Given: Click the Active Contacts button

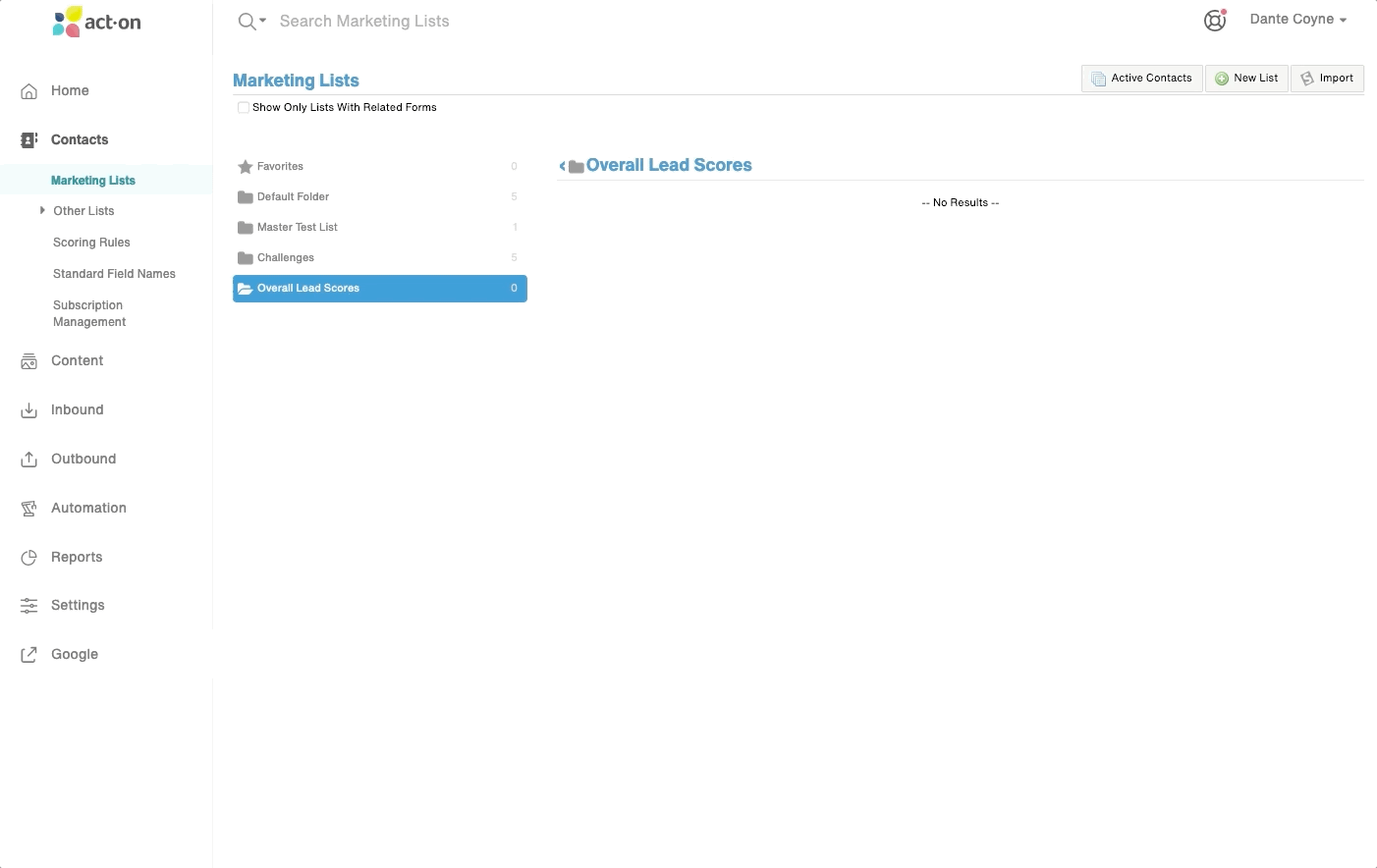Looking at the screenshot, I should pos(1141,79).
